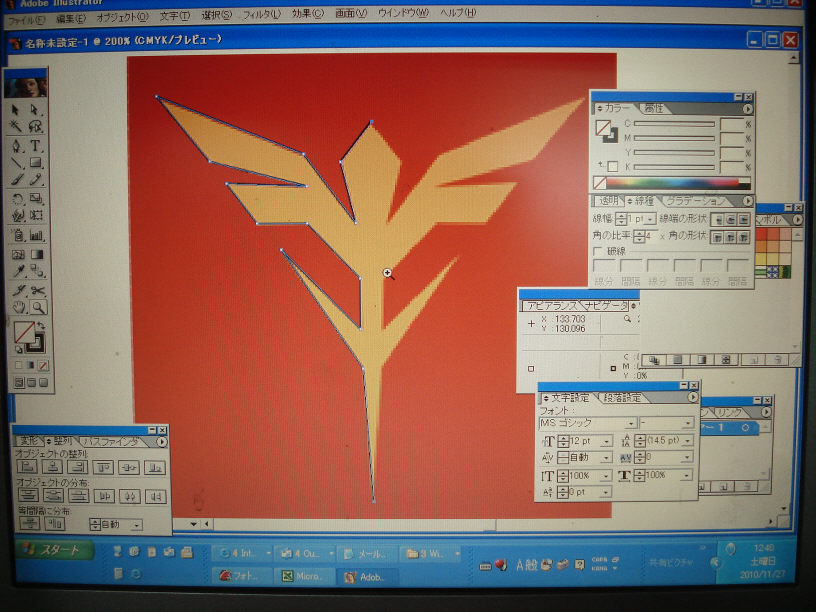Enable the 破線 dashed line checkbox
The width and height of the screenshot is (816, 612).
(x=598, y=252)
